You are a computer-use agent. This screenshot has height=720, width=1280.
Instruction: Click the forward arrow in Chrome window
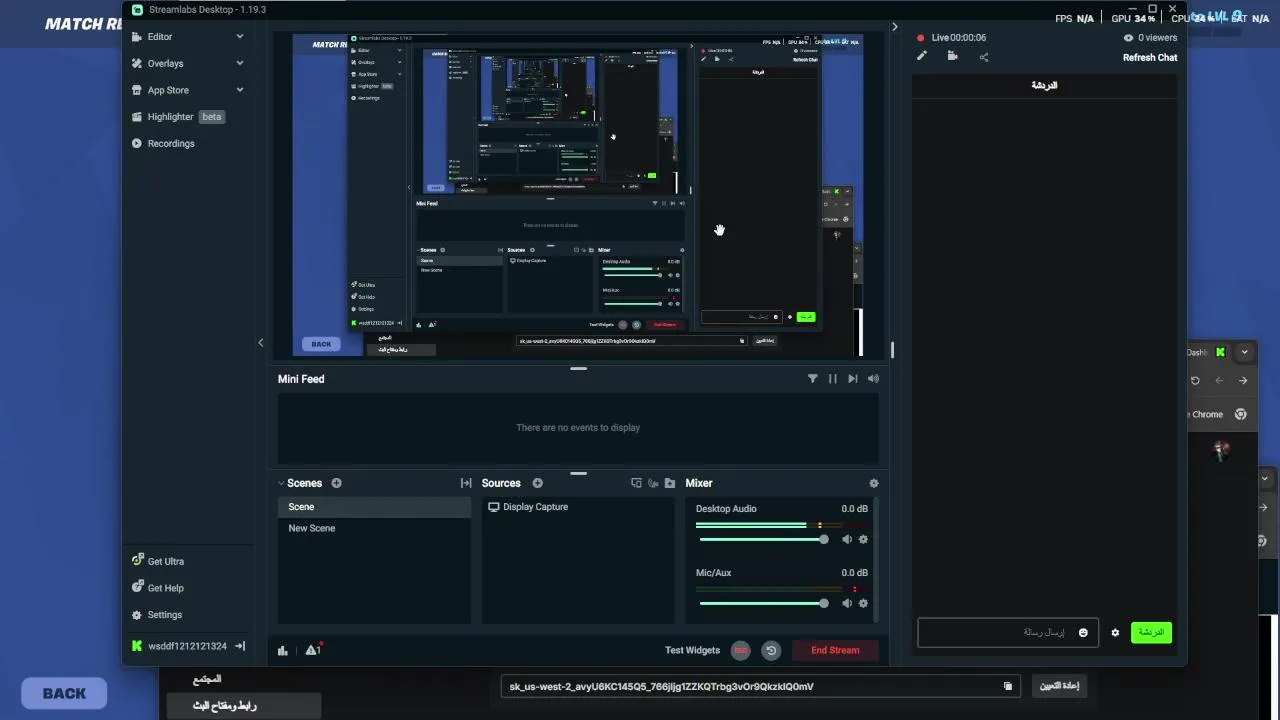click(x=1243, y=380)
